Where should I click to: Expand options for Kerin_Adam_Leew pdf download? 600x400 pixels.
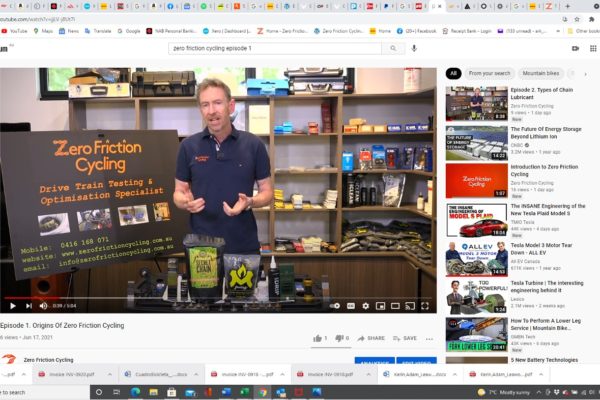(x=541, y=374)
